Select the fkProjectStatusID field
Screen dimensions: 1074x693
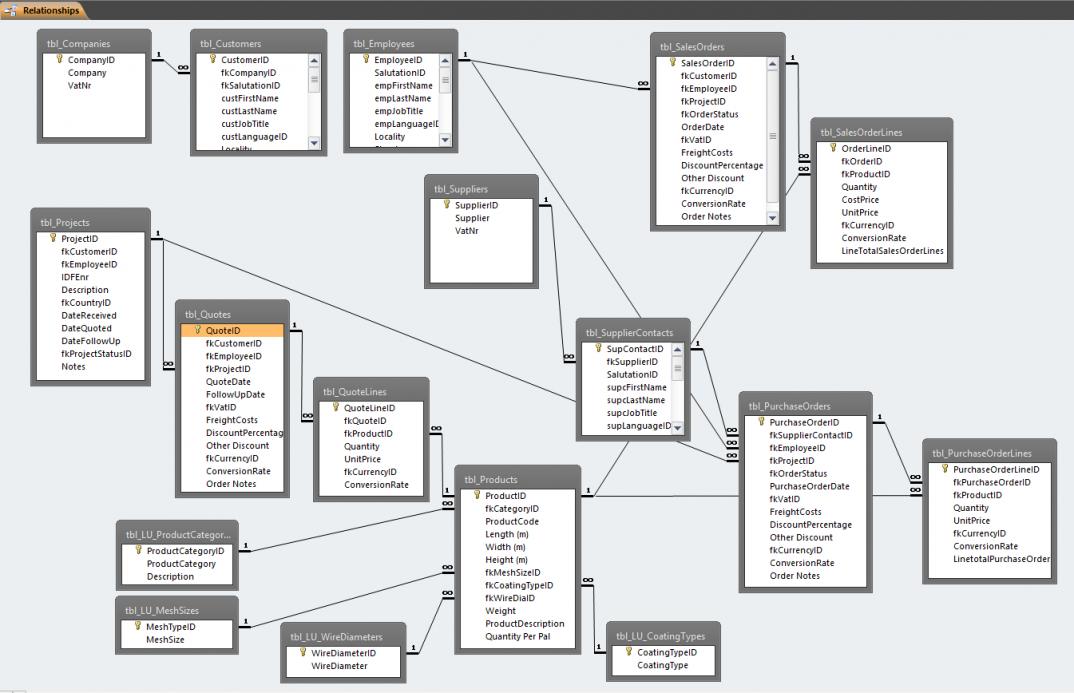pyautogui.click(x=96, y=353)
